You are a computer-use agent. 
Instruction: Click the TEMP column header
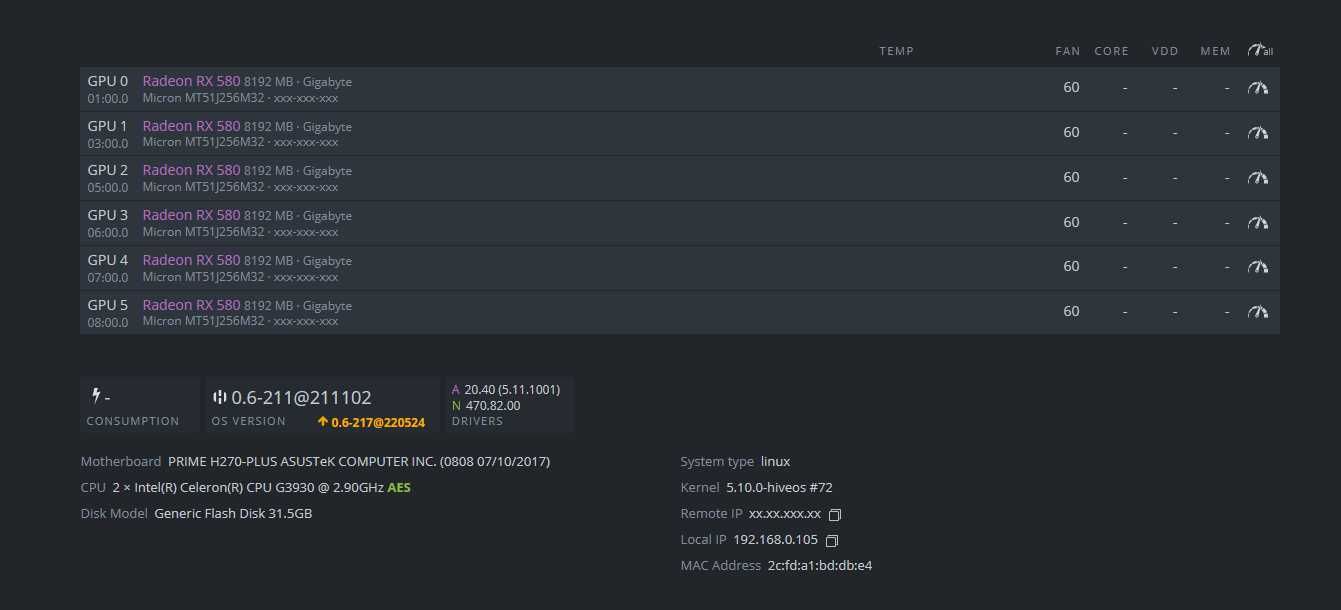coord(896,51)
